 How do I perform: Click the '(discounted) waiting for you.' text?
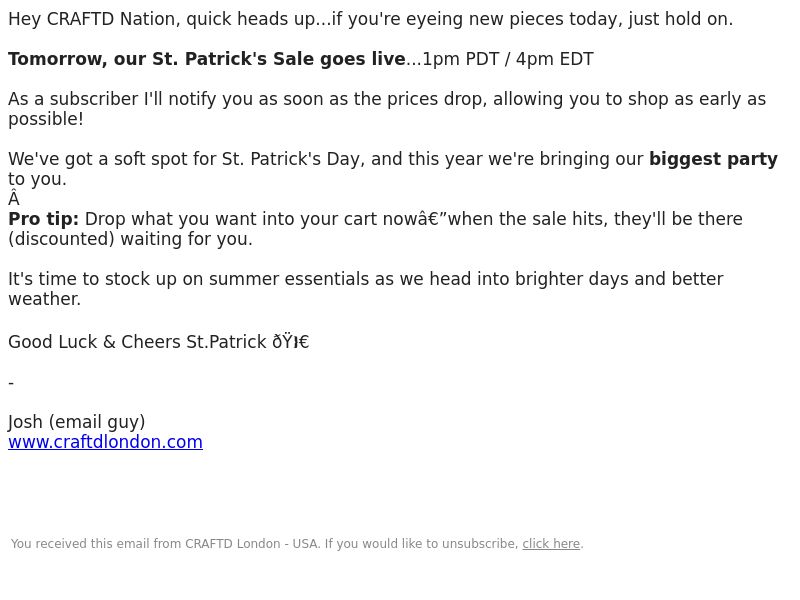point(130,239)
